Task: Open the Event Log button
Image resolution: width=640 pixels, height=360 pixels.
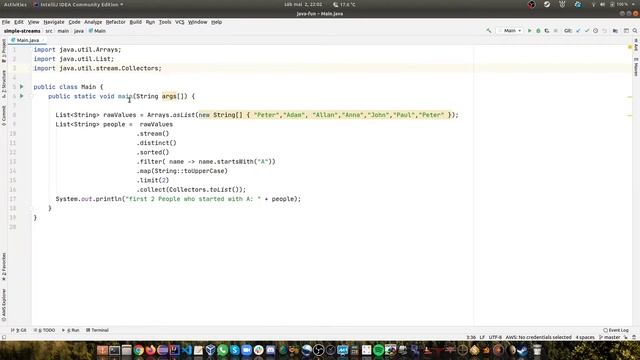Action: point(616,330)
